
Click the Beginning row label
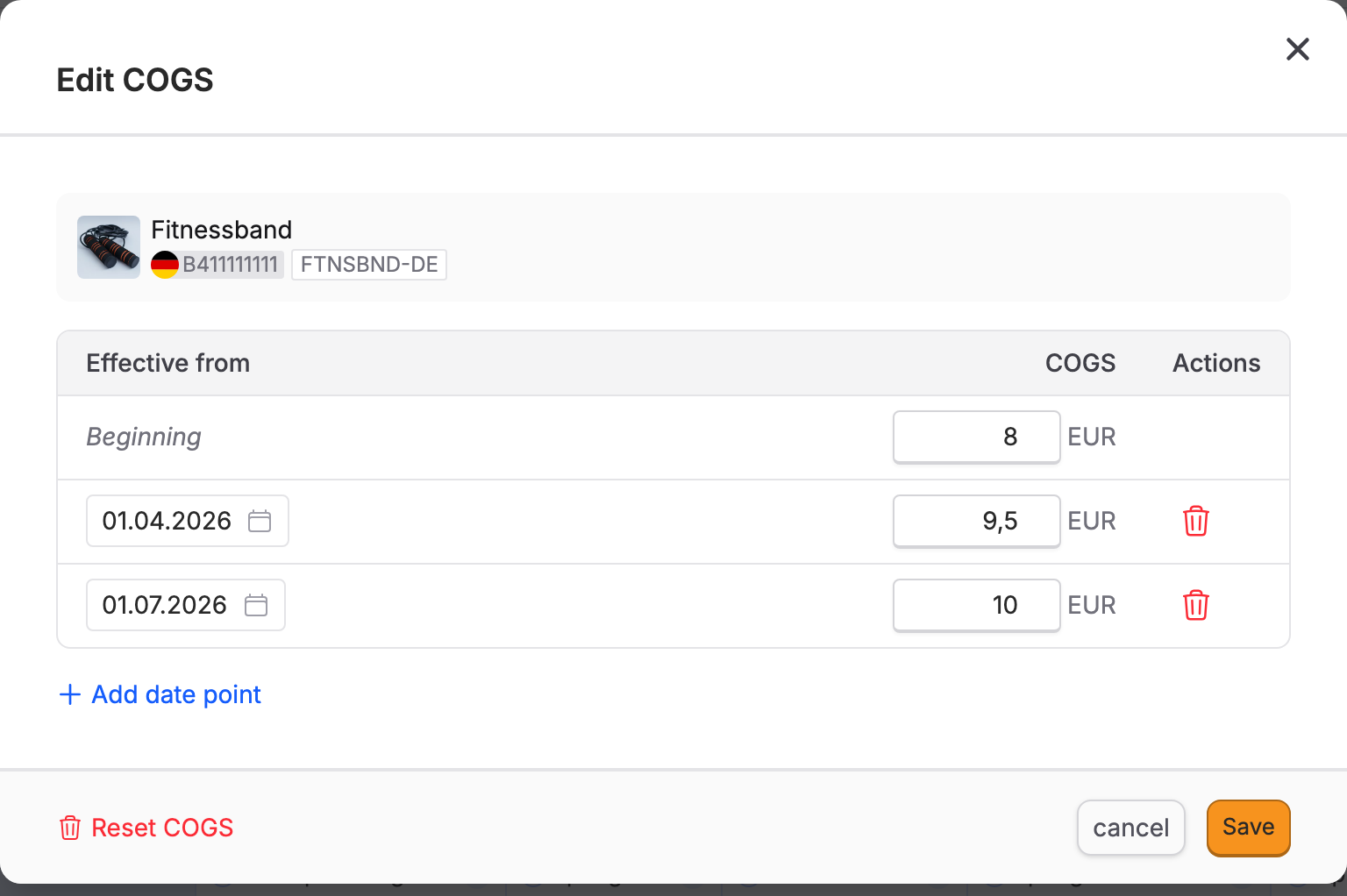coord(144,437)
